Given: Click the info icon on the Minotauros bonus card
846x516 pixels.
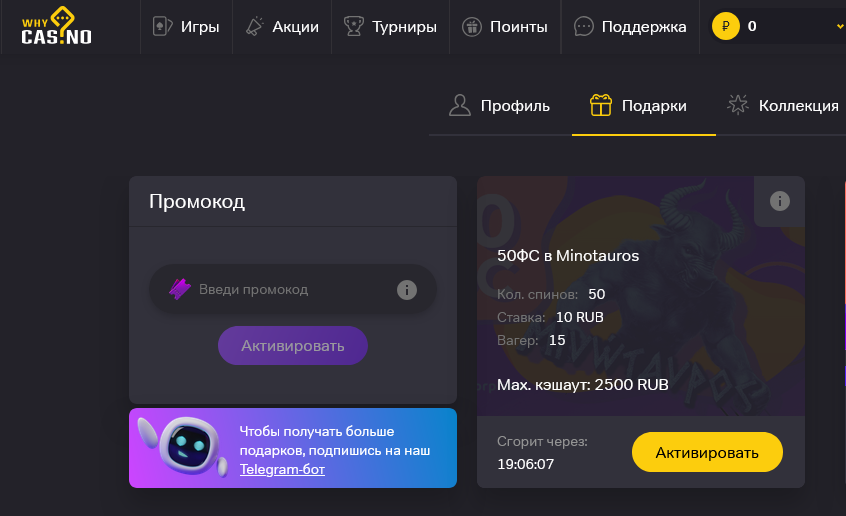Looking at the screenshot, I should 780,201.
